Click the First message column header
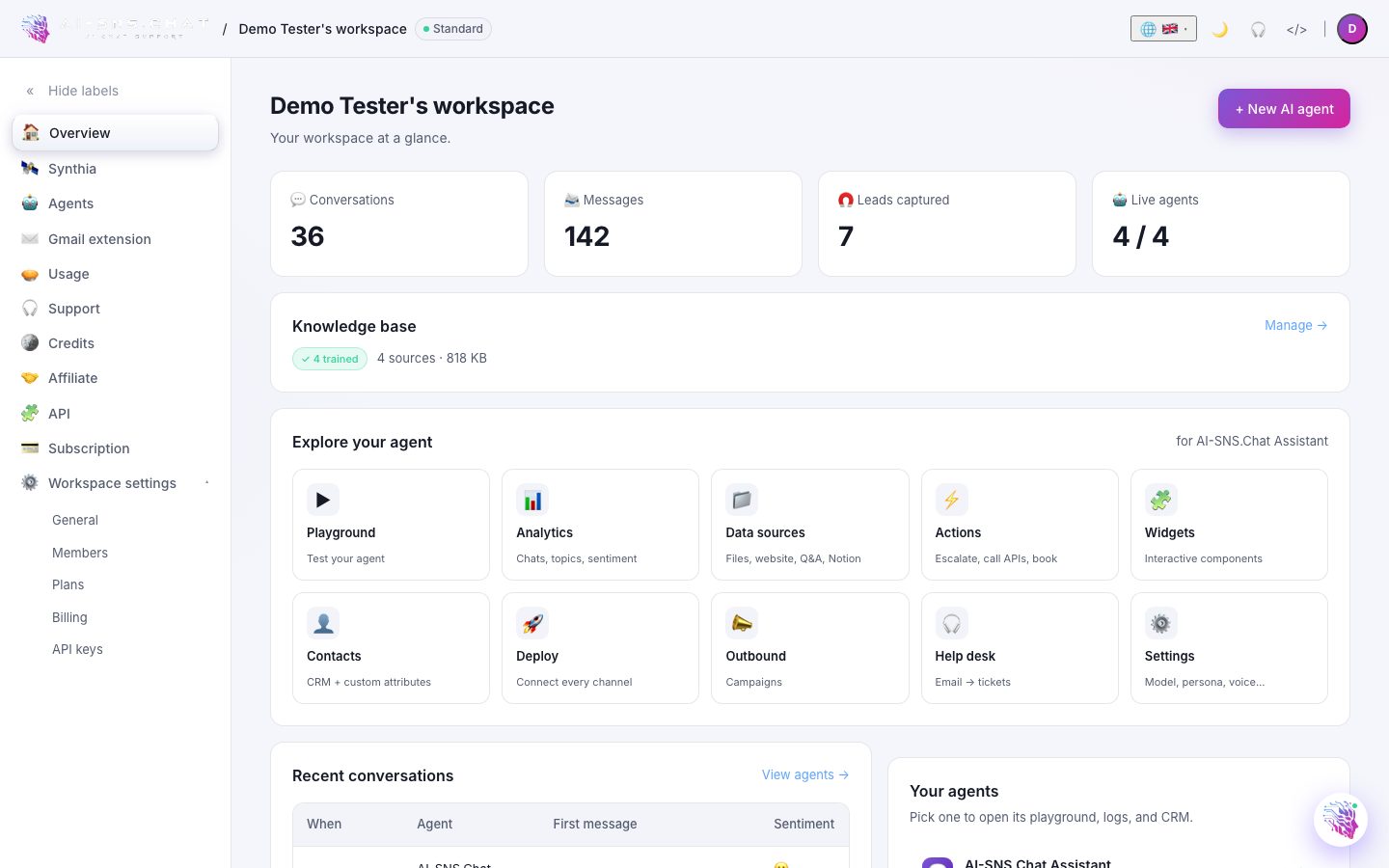 pyautogui.click(x=595, y=824)
